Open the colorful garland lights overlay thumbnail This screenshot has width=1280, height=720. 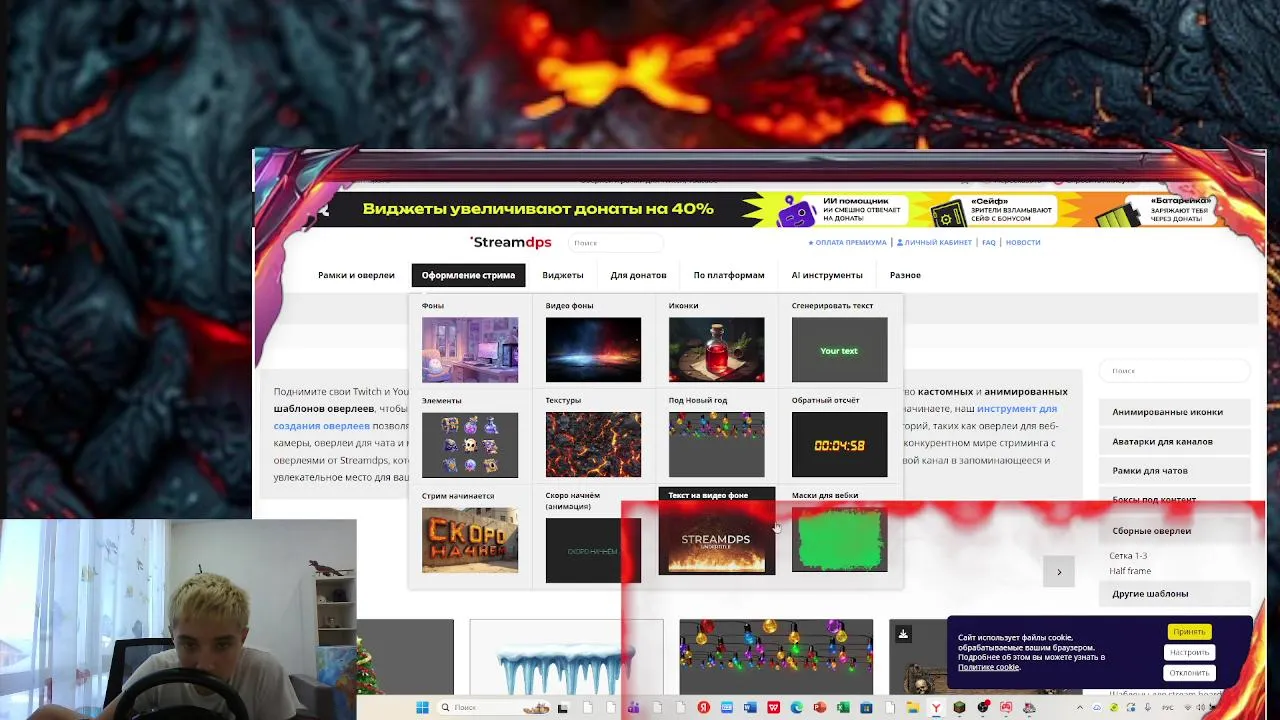point(776,657)
